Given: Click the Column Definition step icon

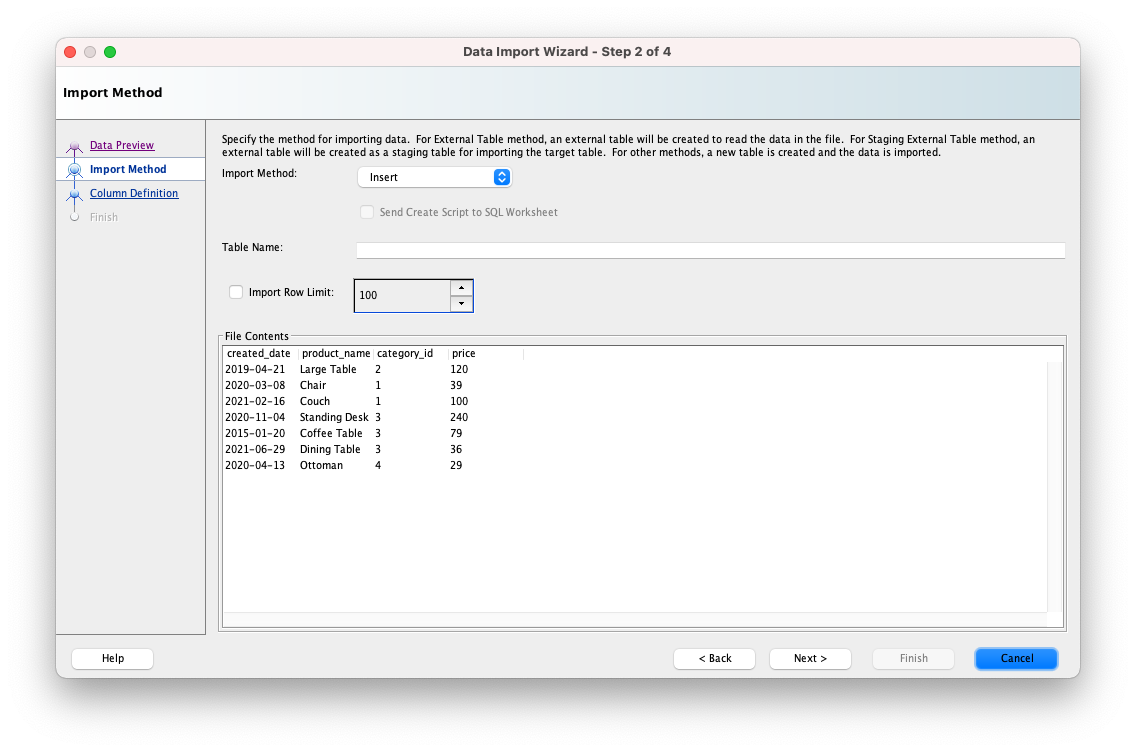Looking at the screenshot, I should (74, 194).
